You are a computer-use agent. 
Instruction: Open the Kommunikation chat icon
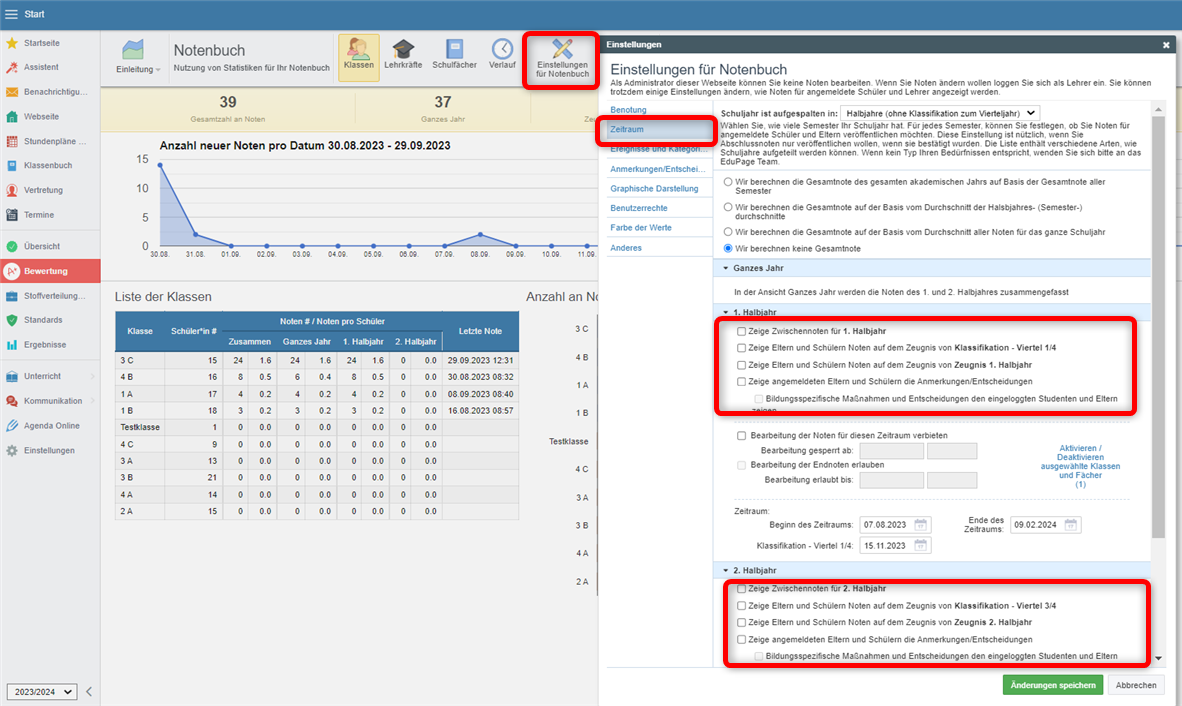12,401
